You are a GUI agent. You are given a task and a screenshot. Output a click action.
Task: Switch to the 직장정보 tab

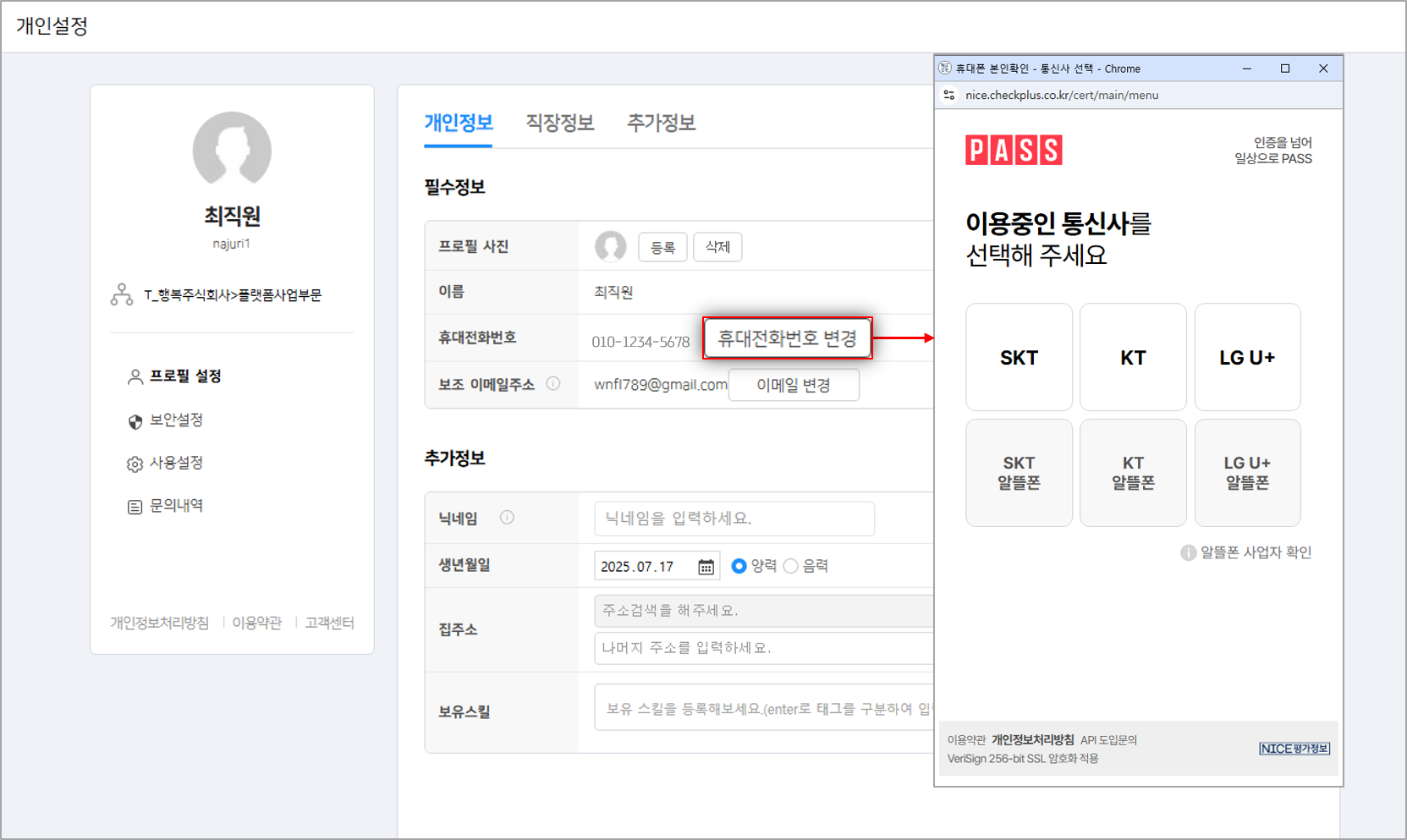coord(559,124)
